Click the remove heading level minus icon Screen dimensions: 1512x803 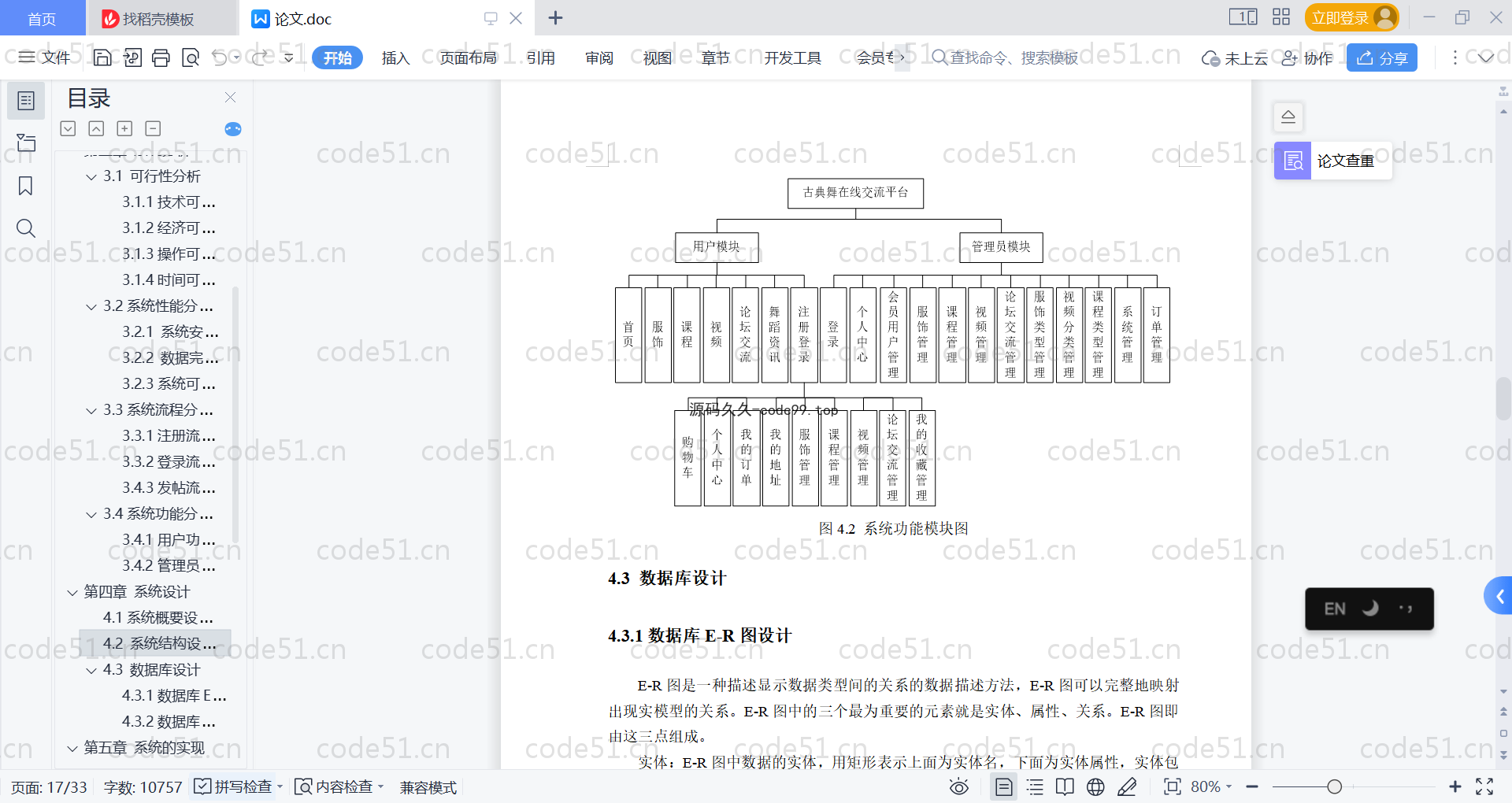tap(153, 128)
